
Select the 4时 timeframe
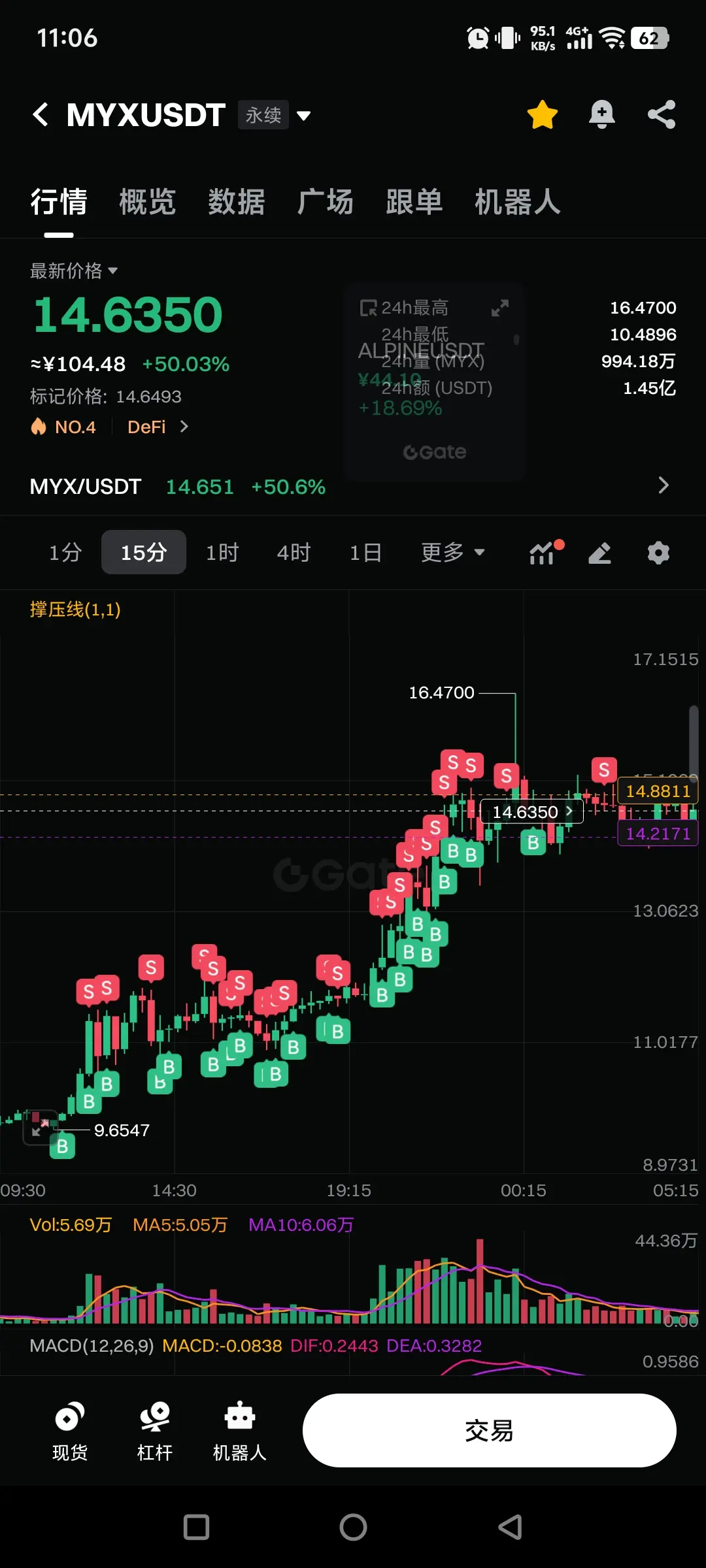(x=294, y=553)
